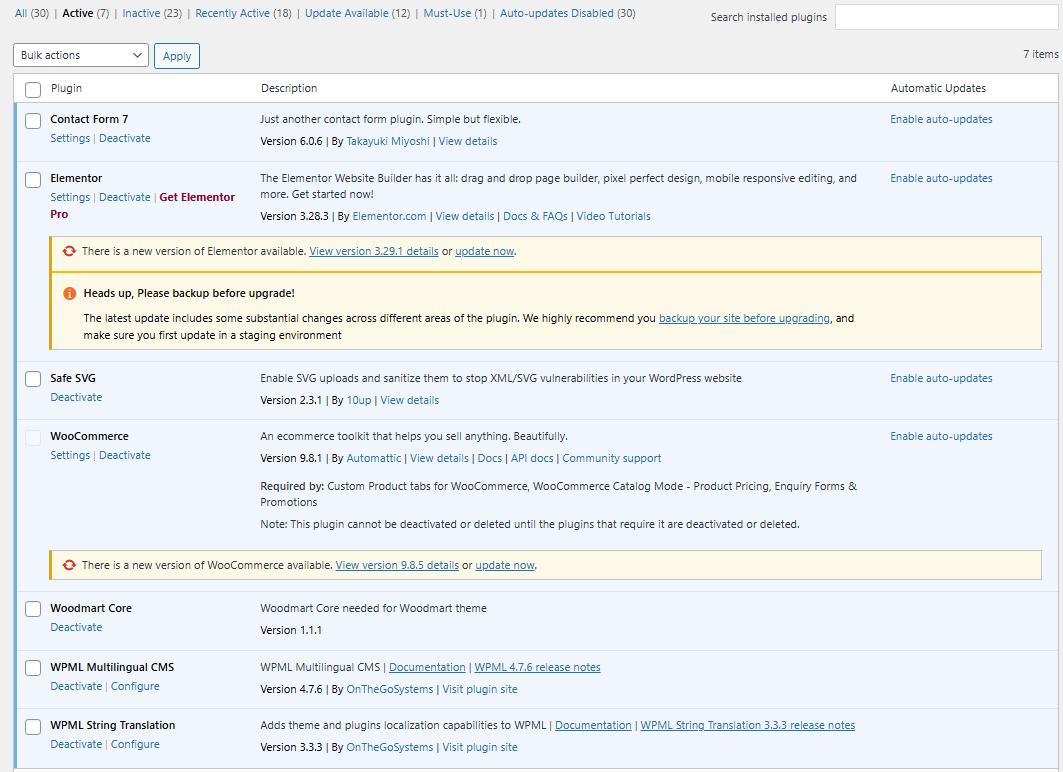The height and width of the screenshot is (772, 1063).
Task: Open the WooCommerce Docs link
Action: tap(489, 458)
